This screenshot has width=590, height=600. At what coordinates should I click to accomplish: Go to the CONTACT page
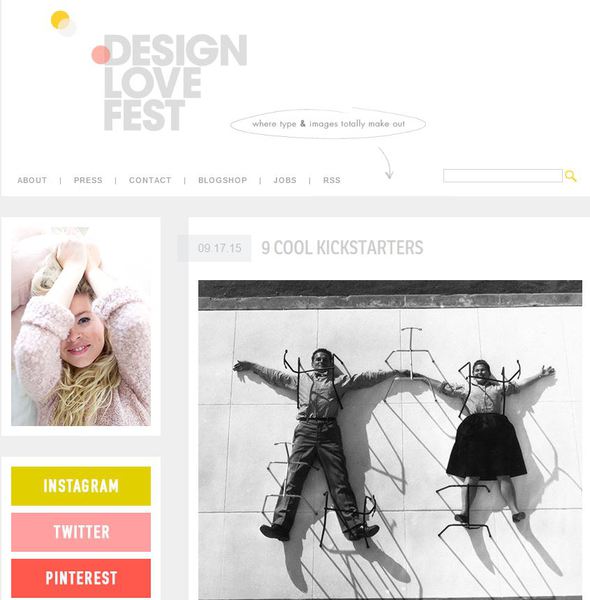click(150, 180)
